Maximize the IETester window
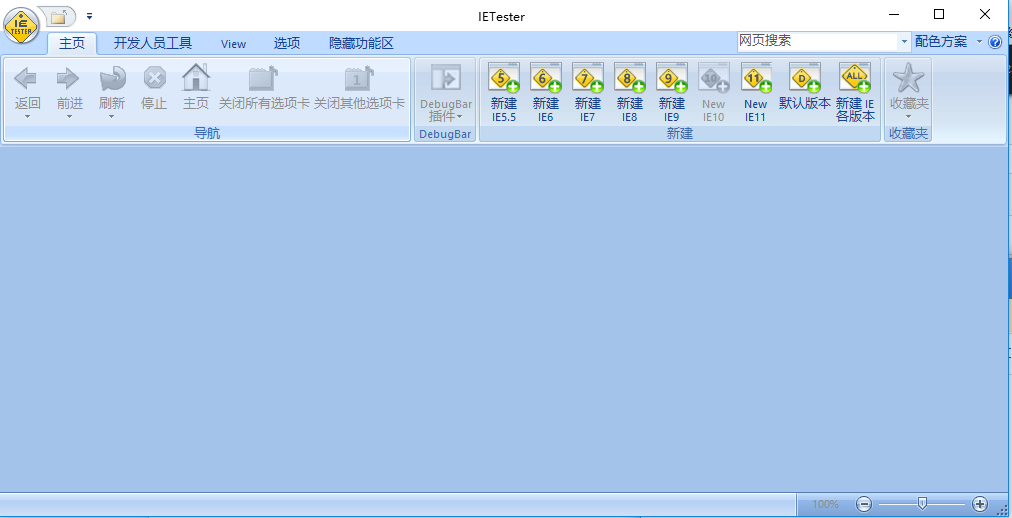Viewport: 1012px width, 518px height. pyautogui.click(x=939, y=14)
